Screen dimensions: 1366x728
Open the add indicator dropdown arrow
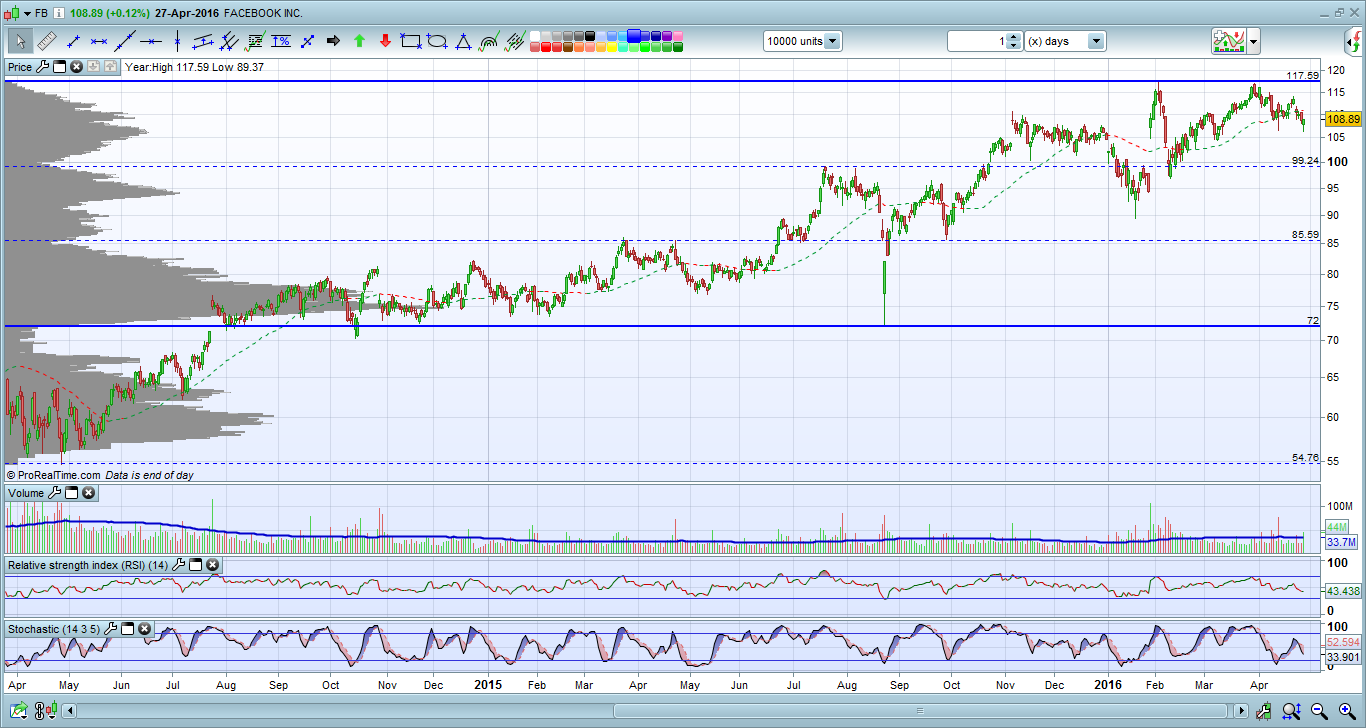coord(1253,41)
